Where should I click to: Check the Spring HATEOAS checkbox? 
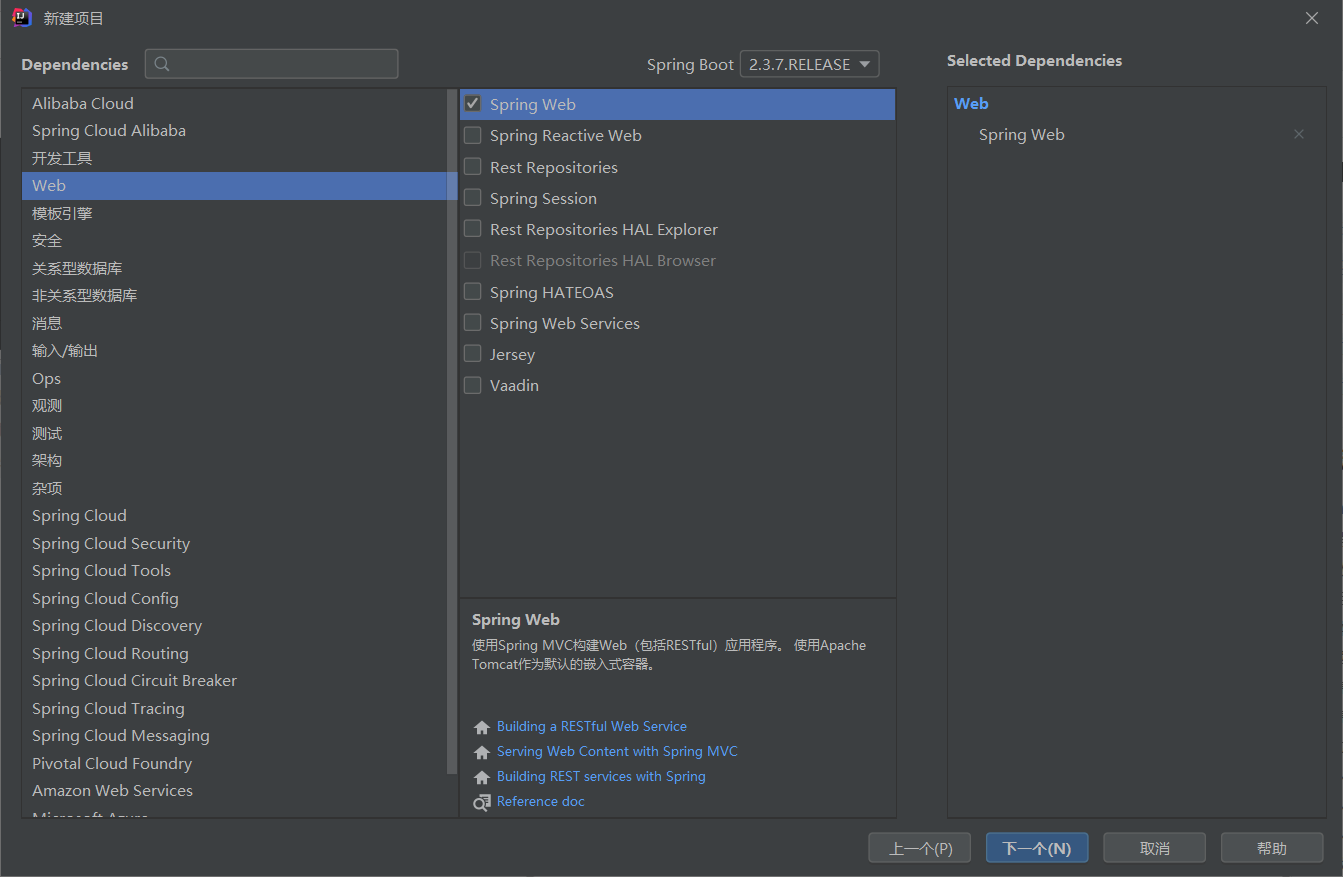click(473, 292)
